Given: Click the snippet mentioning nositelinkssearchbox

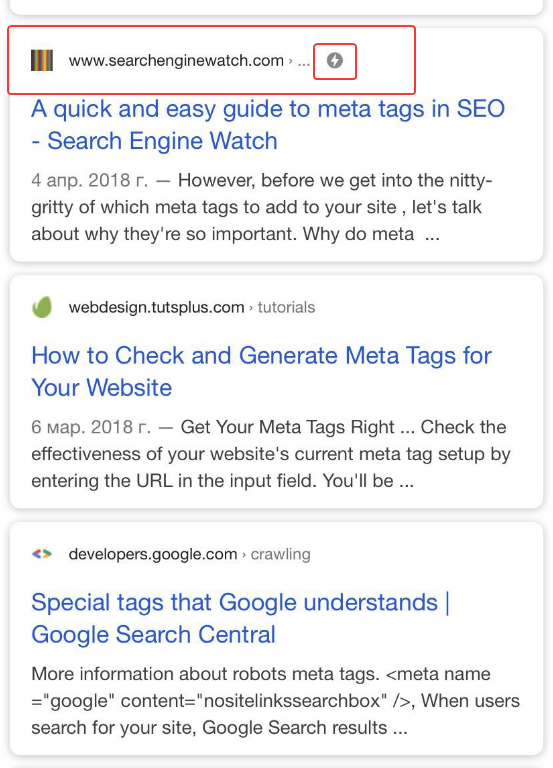Looking at the screenshot, I should point(275,700).
